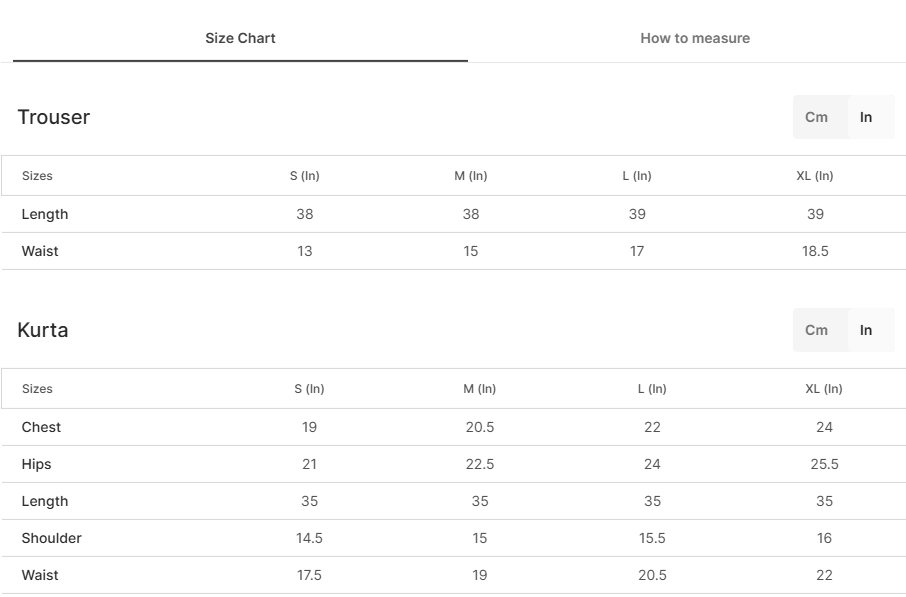Select Trouser Waist XL value 18.5
Screen dimensions: 906x597
coord(815,251)
